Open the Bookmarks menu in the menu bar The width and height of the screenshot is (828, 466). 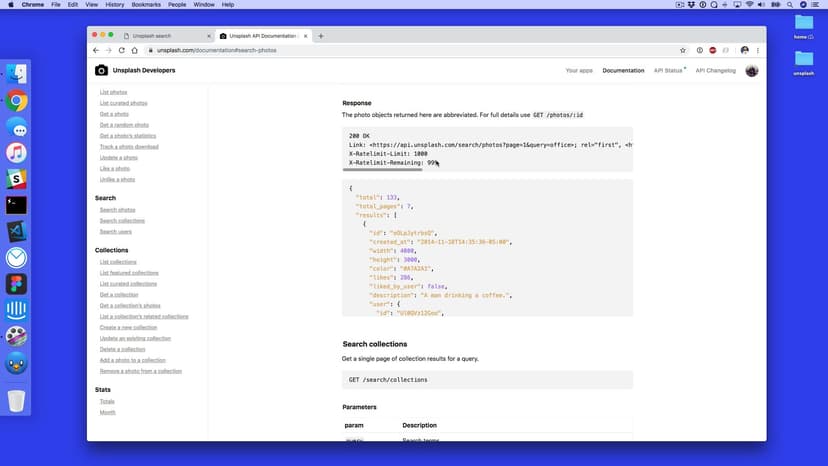coord(144,5)
